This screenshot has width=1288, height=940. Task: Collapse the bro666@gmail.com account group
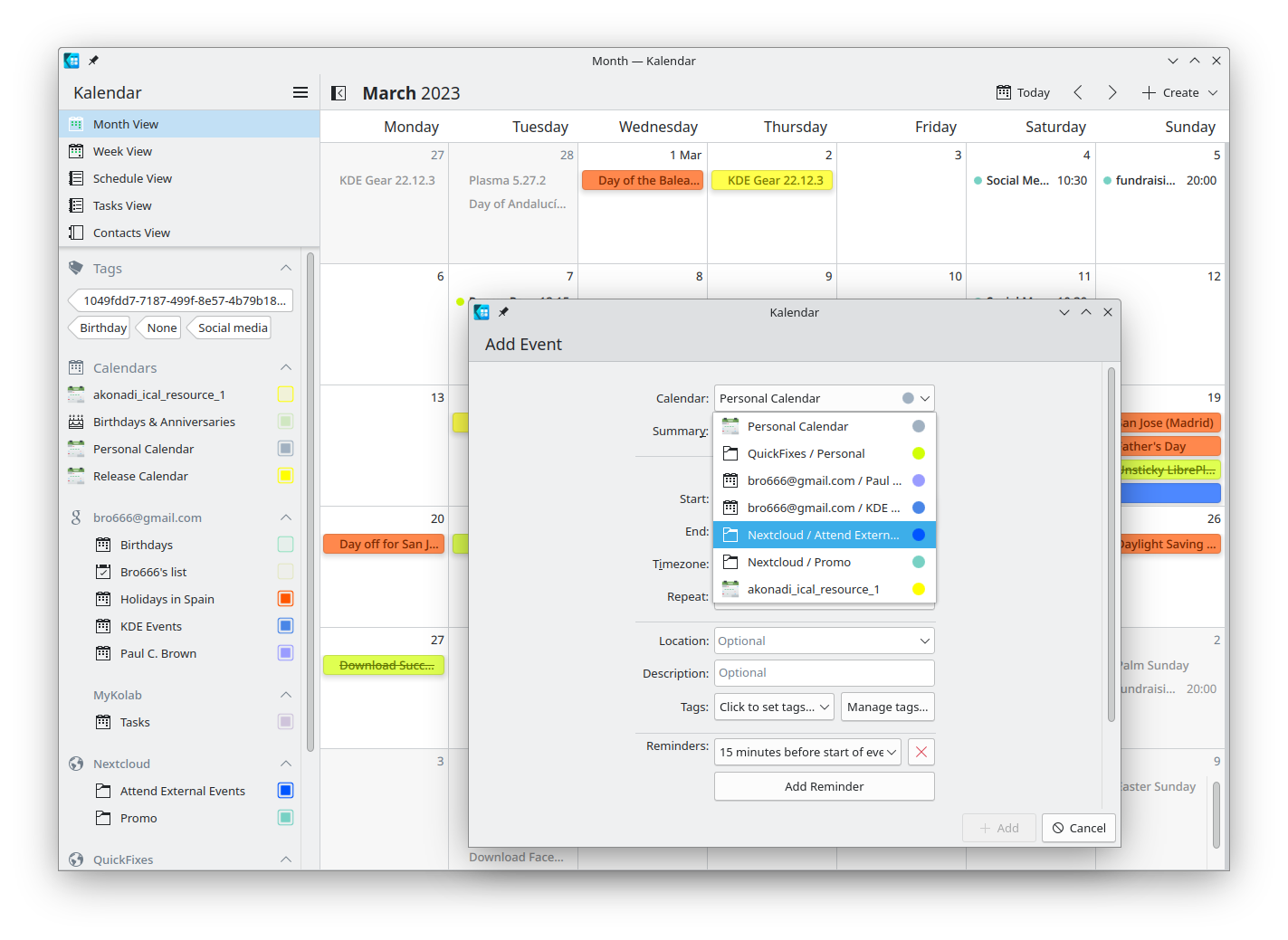[x=286, y=517]
